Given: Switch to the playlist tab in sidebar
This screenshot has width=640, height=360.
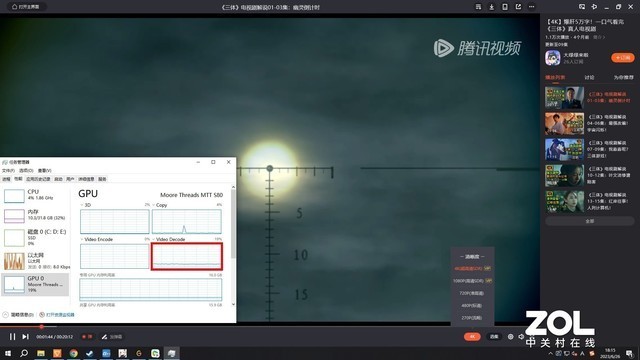Looking at the screenshot, I should [555, 78].
